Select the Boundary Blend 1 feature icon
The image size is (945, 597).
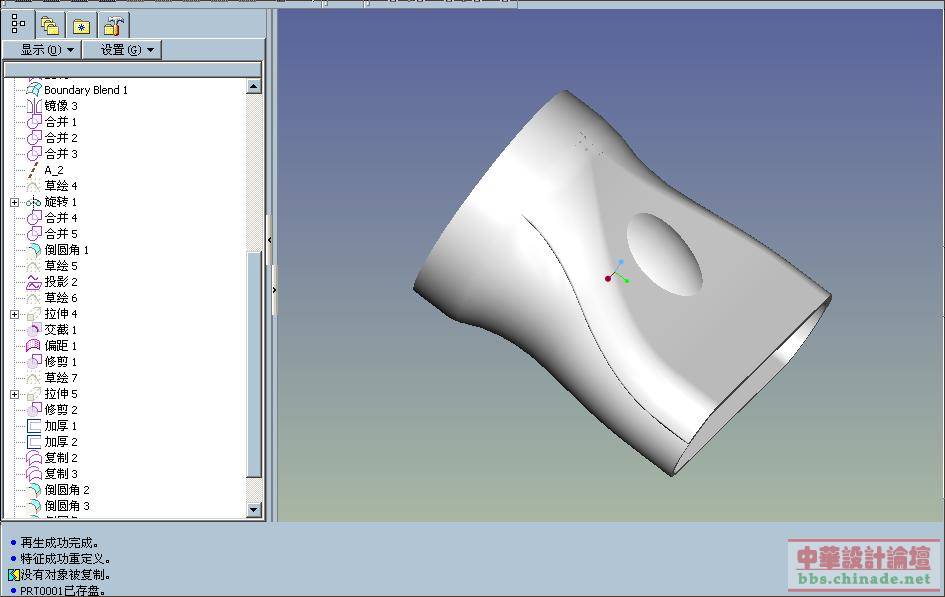(x=34, y=90)
